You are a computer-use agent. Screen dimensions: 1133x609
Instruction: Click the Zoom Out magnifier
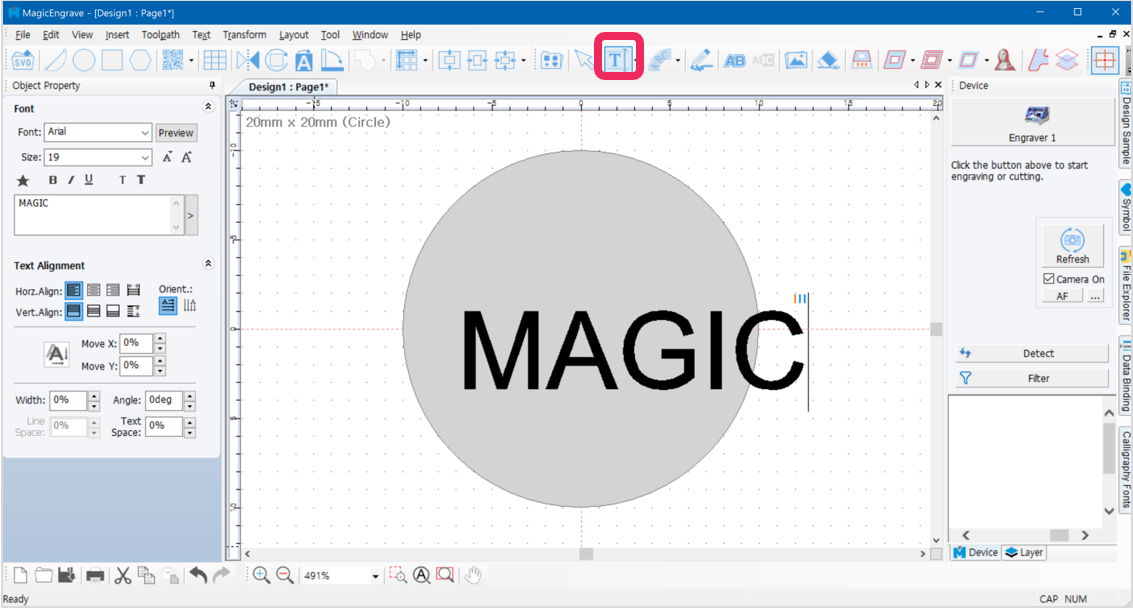[x=285, y=575]
